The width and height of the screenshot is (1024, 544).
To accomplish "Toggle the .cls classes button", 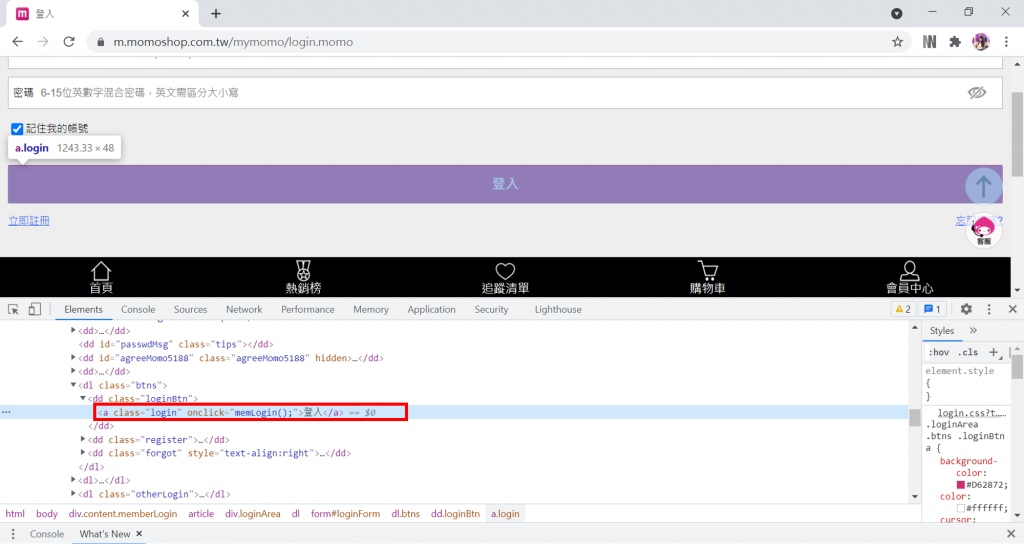I will [x=968, y=353].
